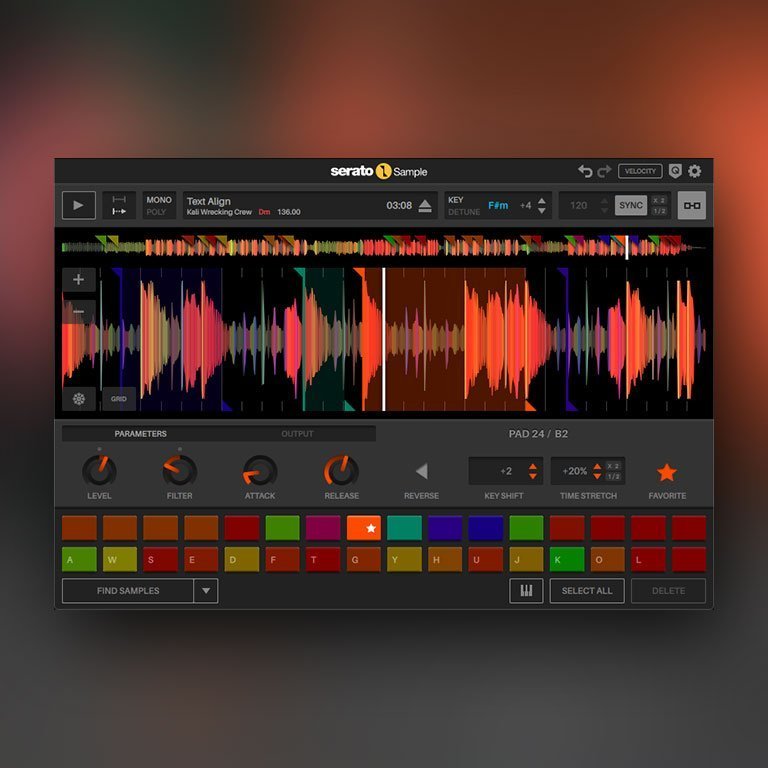Click the Attack knob
Screen dimensions: 768x768
(260, 471)
